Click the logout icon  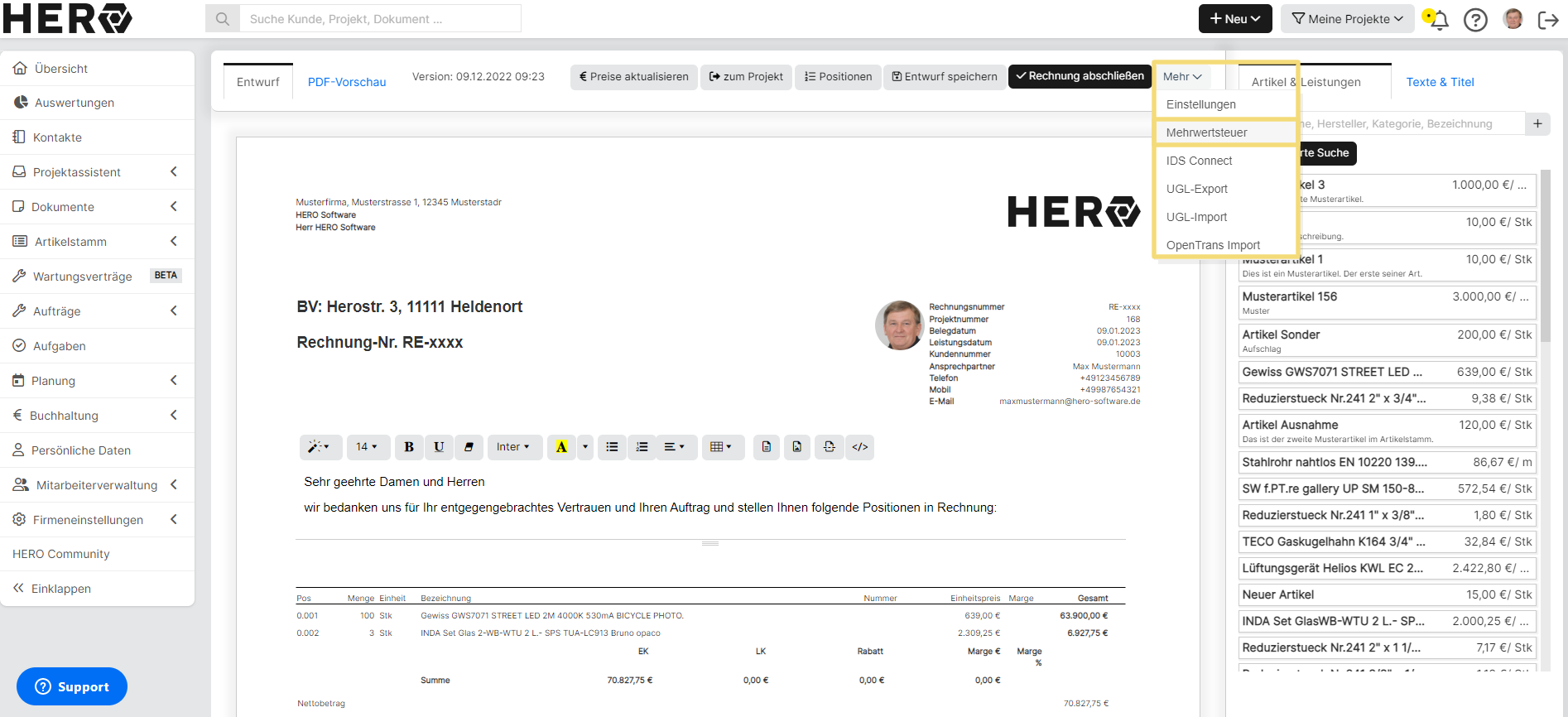point(1547,19)
